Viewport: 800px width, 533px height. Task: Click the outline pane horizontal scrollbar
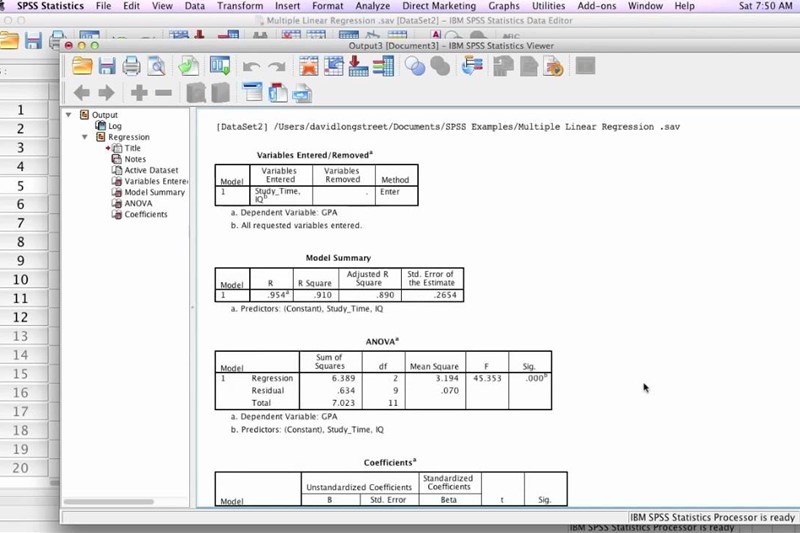click(125, 501)
